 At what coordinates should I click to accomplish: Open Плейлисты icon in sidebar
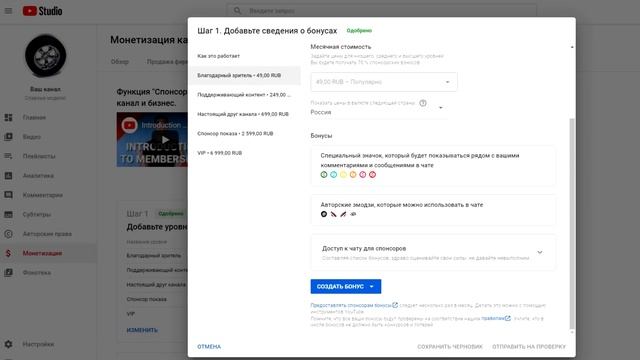coord(8,156)
